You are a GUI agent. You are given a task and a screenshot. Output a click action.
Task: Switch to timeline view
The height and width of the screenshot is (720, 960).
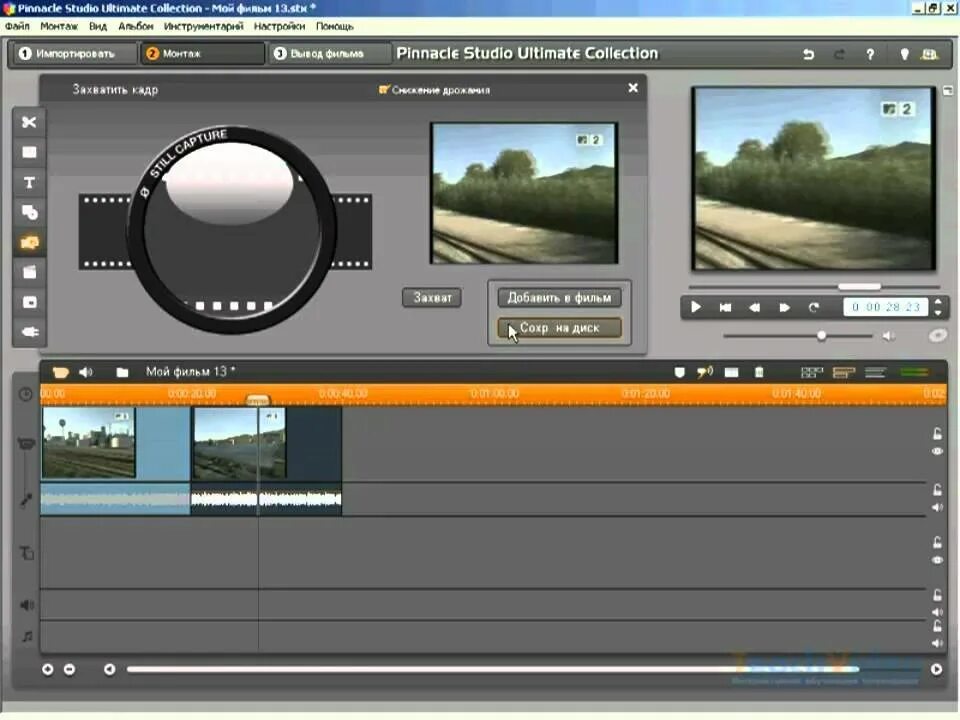[844, 372]
